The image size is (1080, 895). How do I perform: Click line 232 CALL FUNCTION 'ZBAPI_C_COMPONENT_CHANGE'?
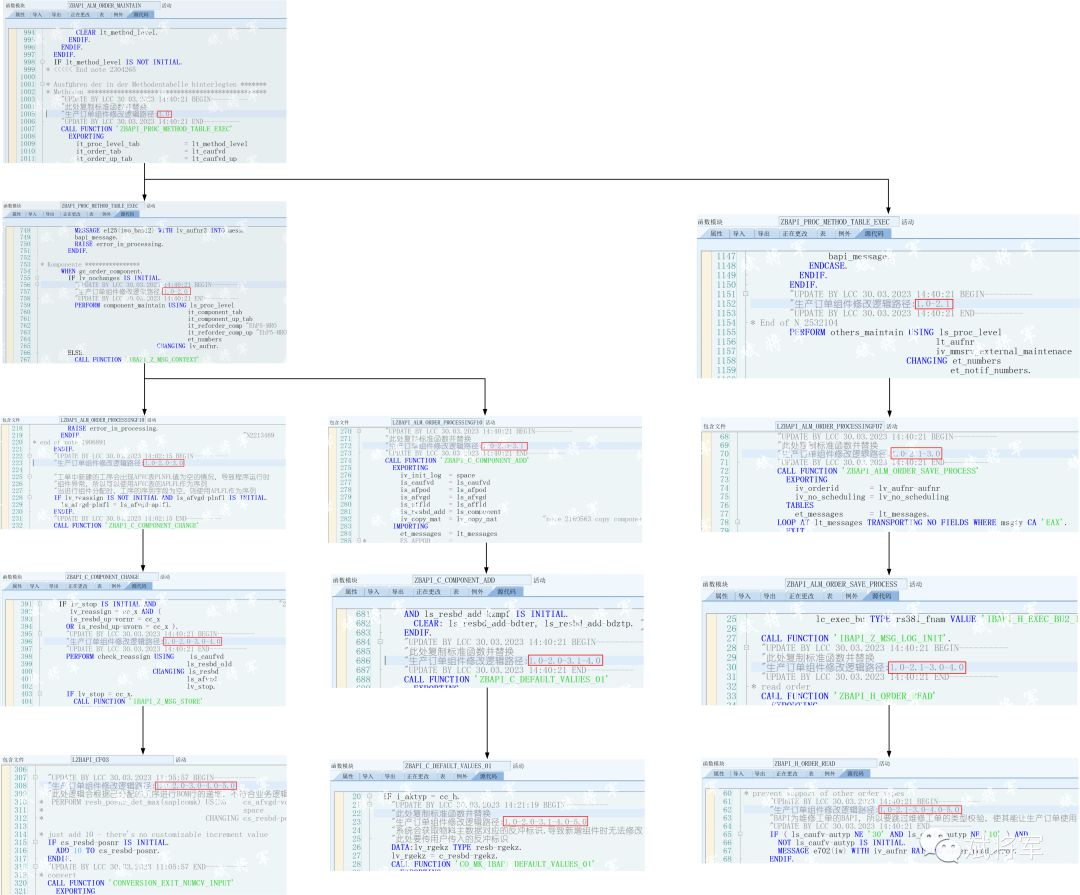click(125, 525)
